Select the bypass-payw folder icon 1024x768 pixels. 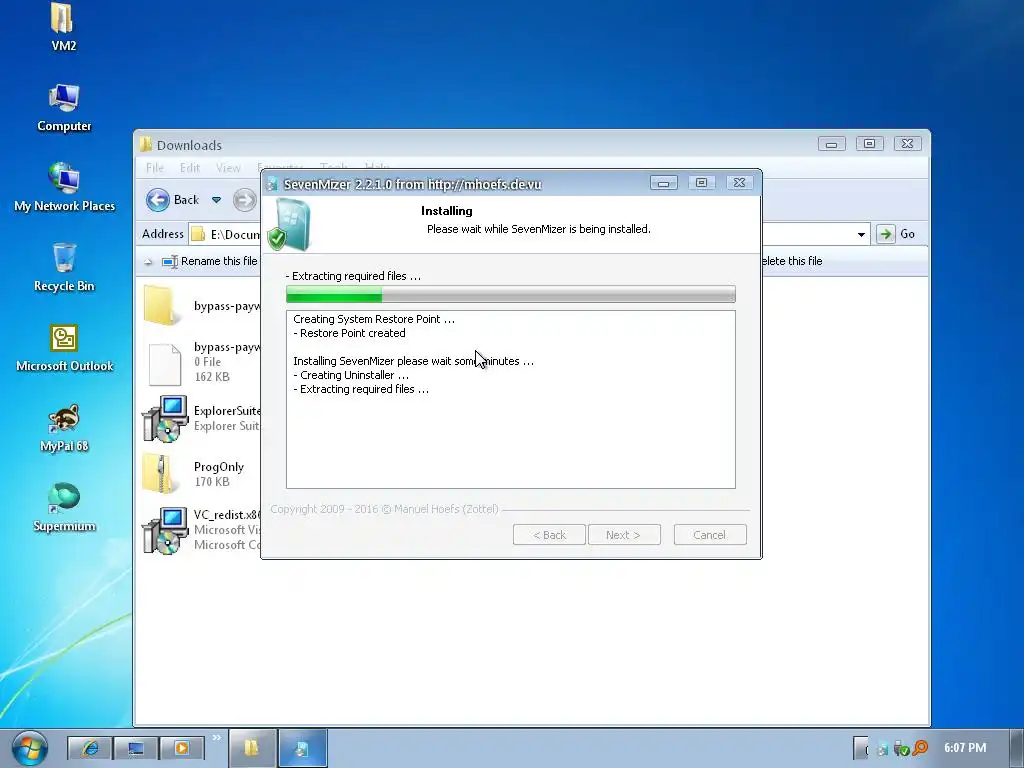click(x=161, y=305)
